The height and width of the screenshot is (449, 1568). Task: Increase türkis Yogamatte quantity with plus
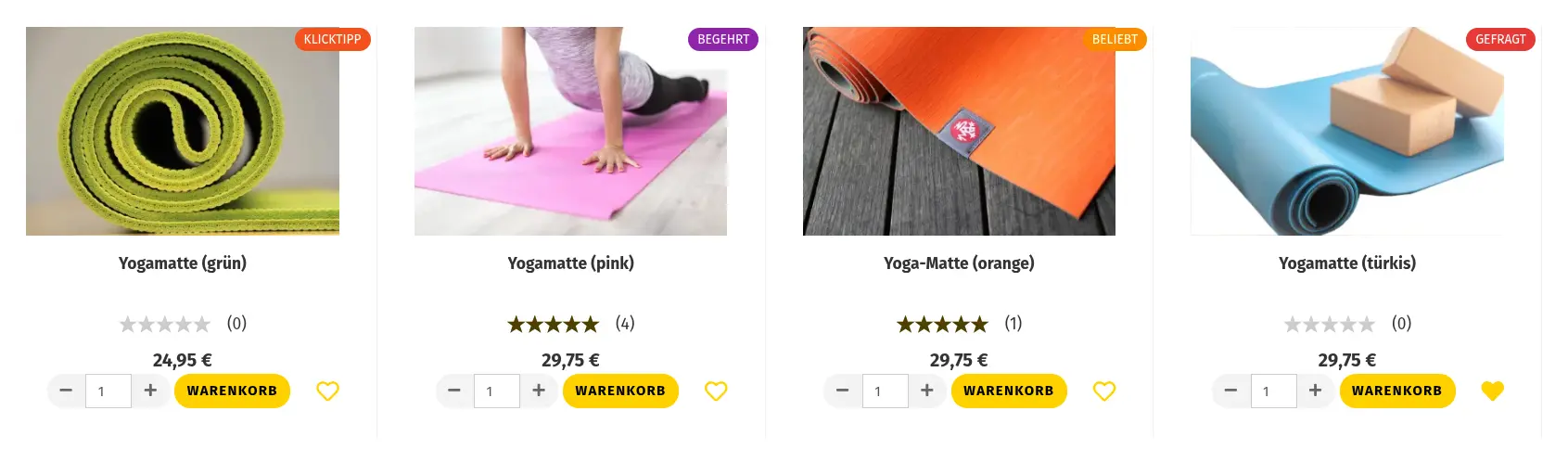point(1315,391)
